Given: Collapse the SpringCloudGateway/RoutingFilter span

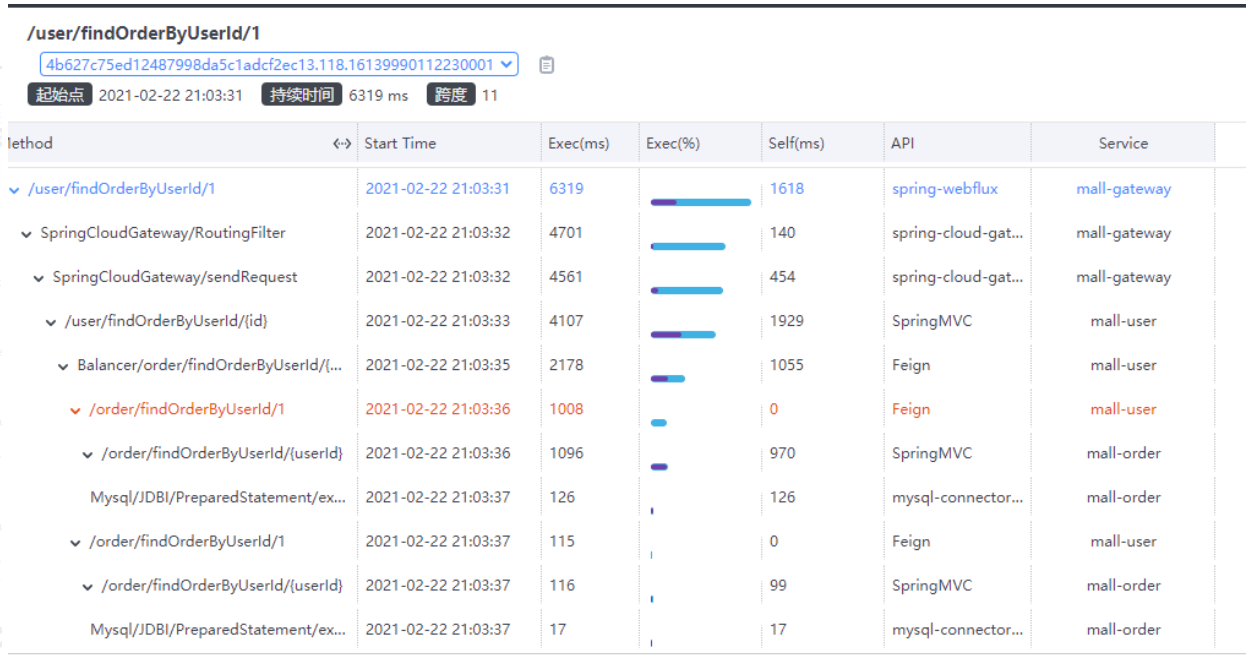Looking at the screenshot, I should [x=26, y=233].
